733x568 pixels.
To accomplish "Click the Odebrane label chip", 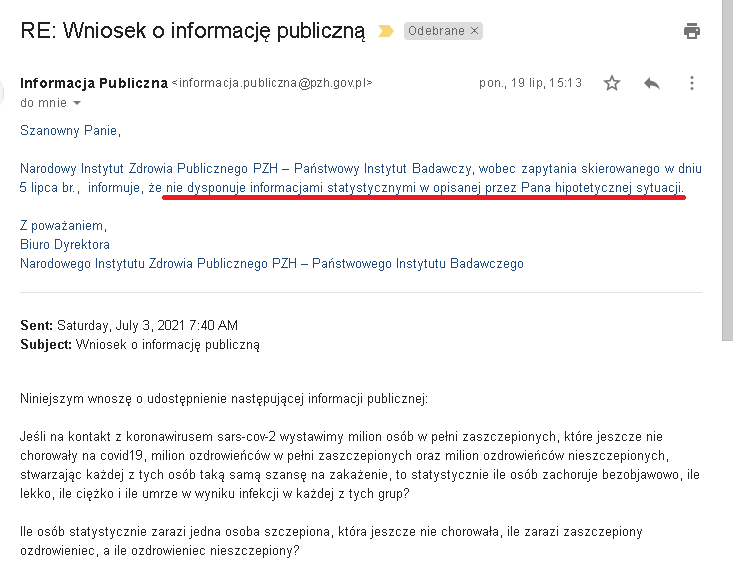I will tap(436, 31).
